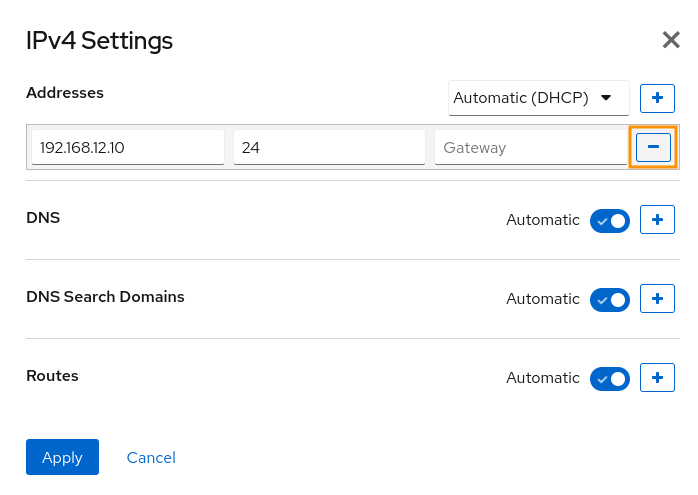This screenshot has width=698, height=495.
Task: Cancel the IPv4 settings changes
Action: pyautogui.click(x=151, y=458)
